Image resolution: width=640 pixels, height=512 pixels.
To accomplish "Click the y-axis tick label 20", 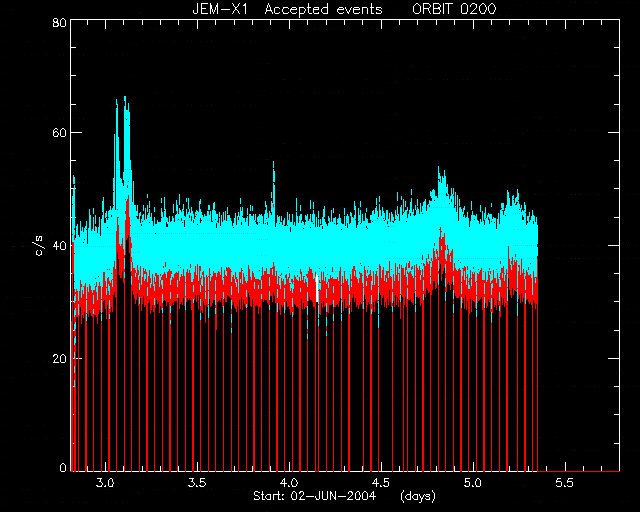I will (59, 358).
